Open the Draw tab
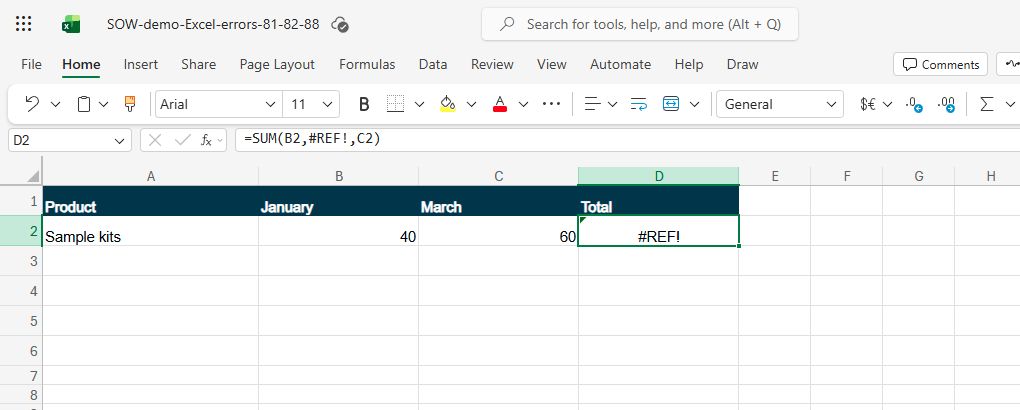The image size is (1020, 410). pyautogui.click(x=742, y=64)
